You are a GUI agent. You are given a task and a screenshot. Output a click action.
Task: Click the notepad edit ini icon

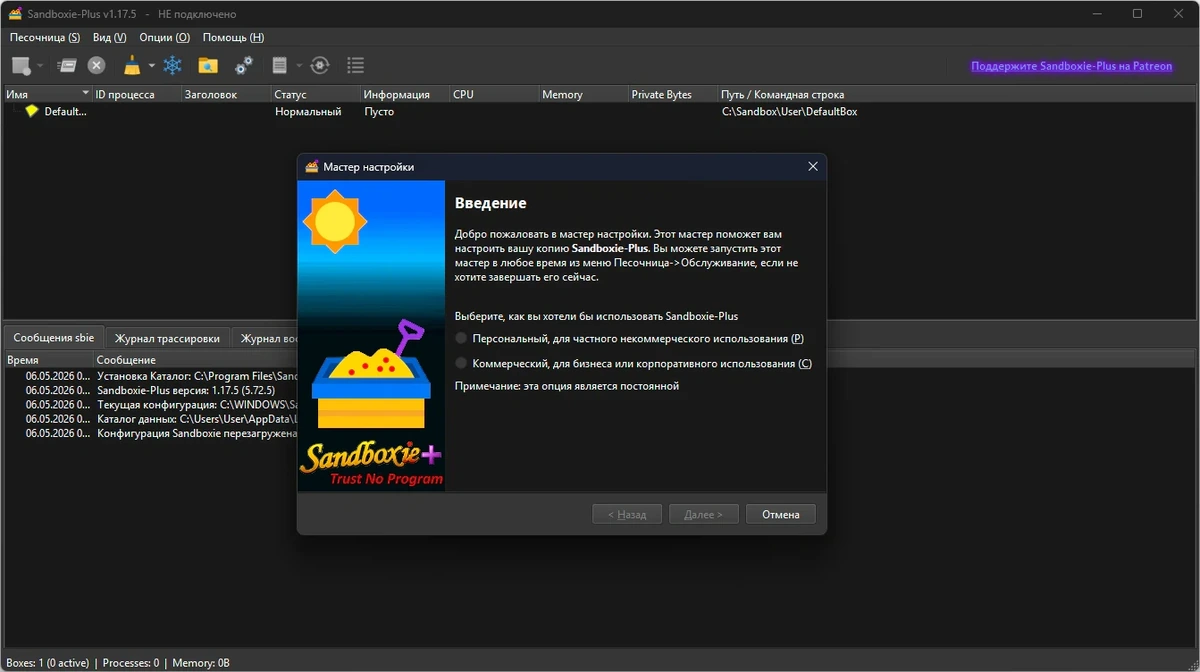click(x=280, y=66)
